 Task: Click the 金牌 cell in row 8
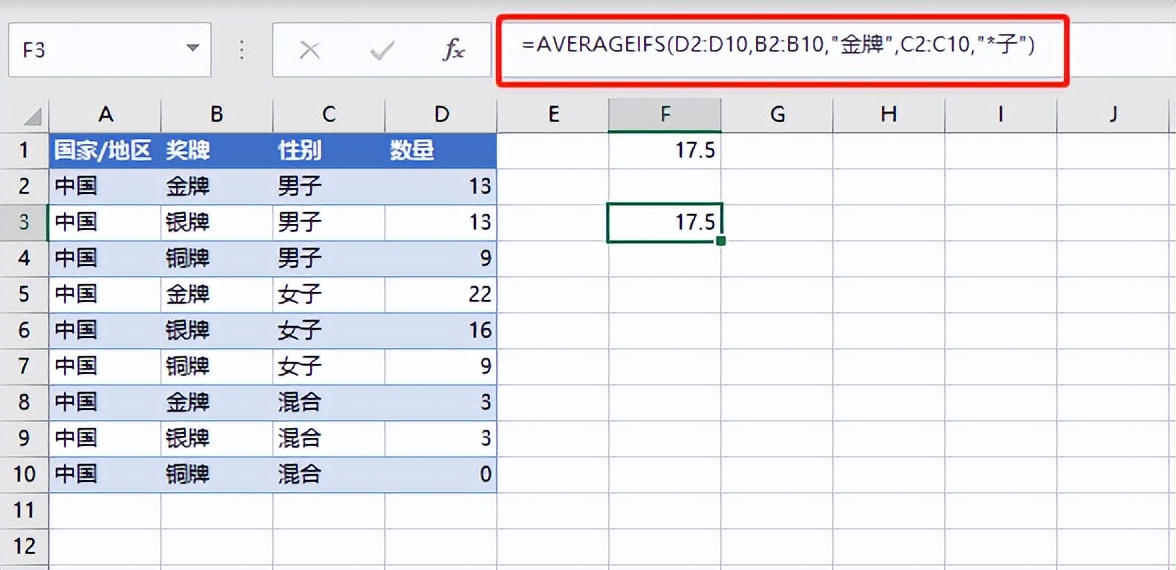point(217,403)
